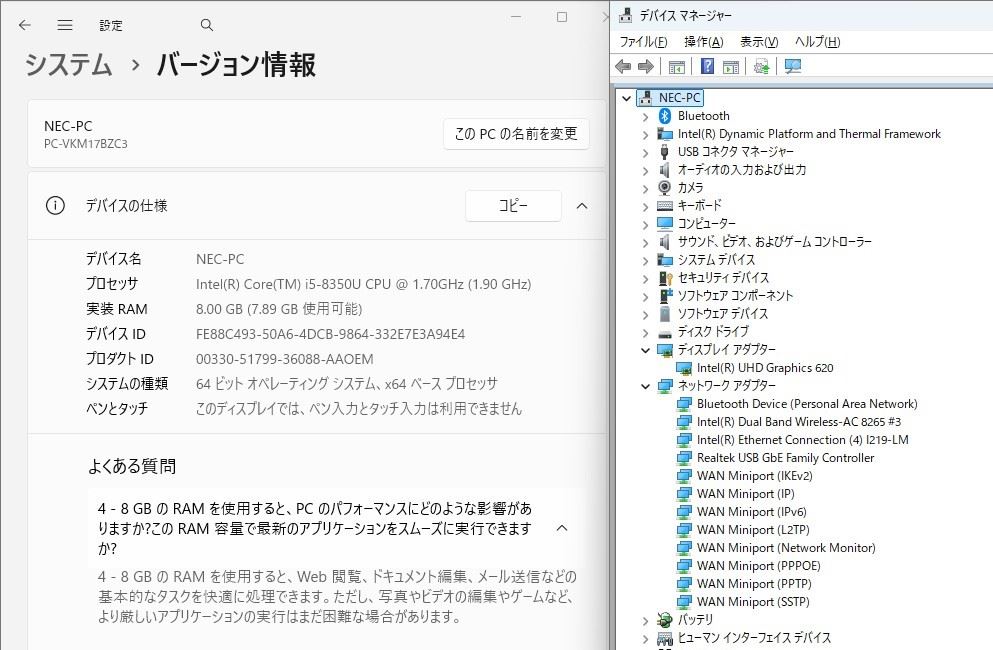Collapse the NEC-PC root node

[x=626, y=98]
